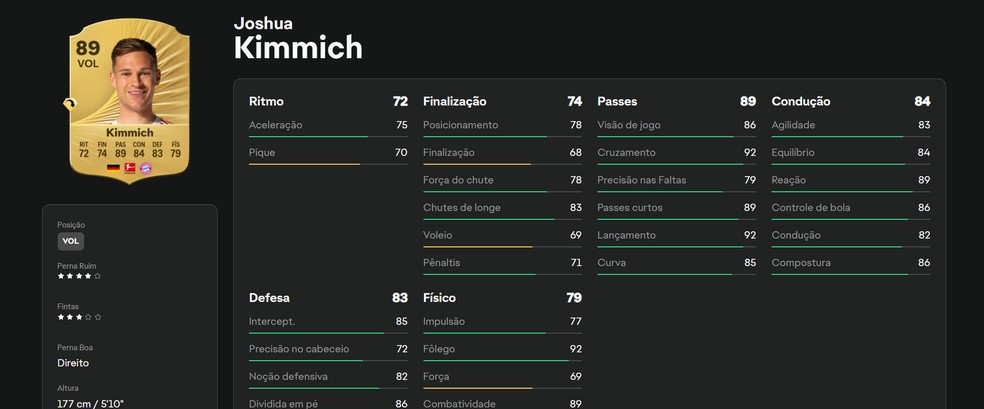The width and height of the screenshot is (984, 409).
Task: Select the Condução category heading
Action: click(x=801, y=101)
